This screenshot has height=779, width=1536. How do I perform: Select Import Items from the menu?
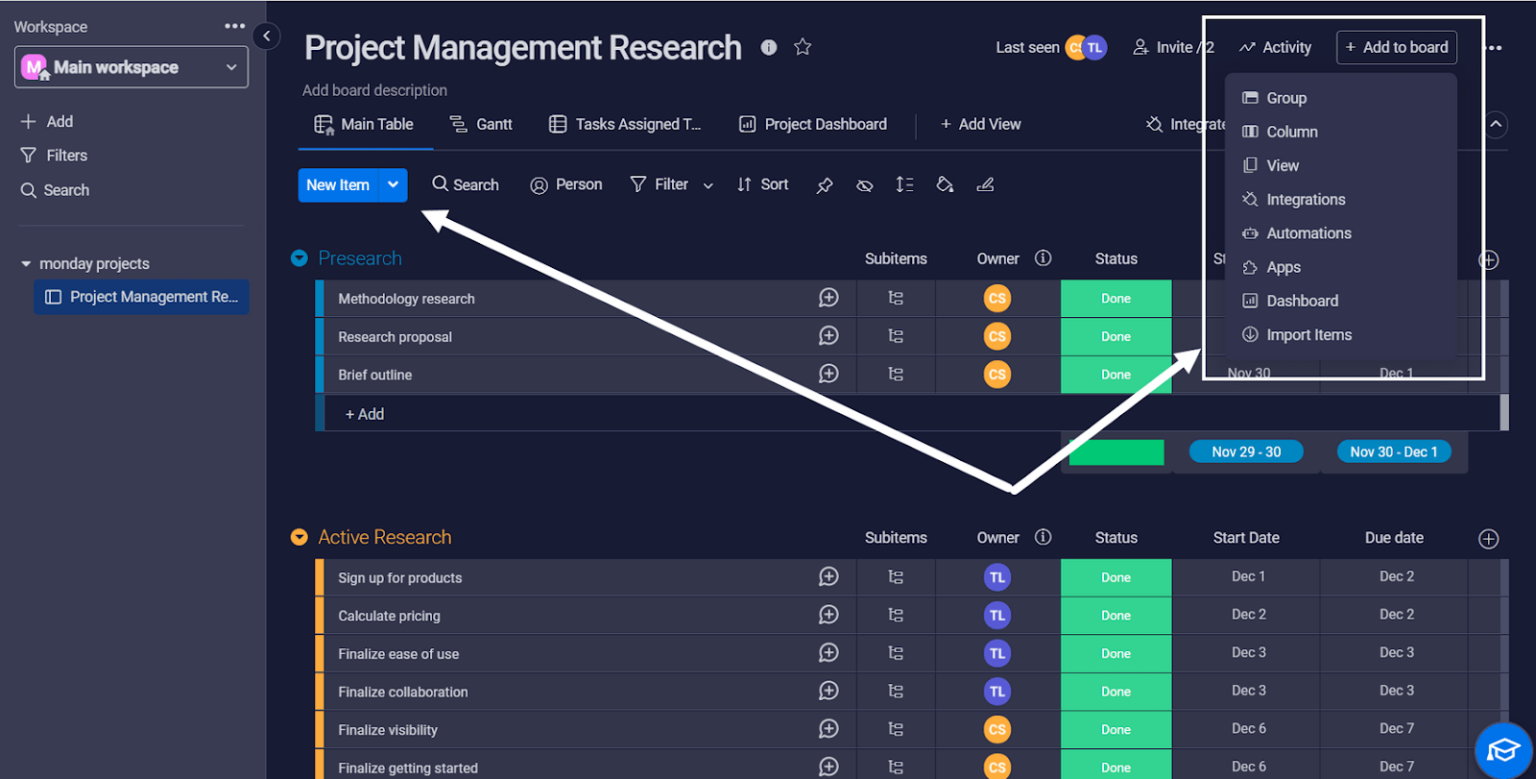point(1308,334)
